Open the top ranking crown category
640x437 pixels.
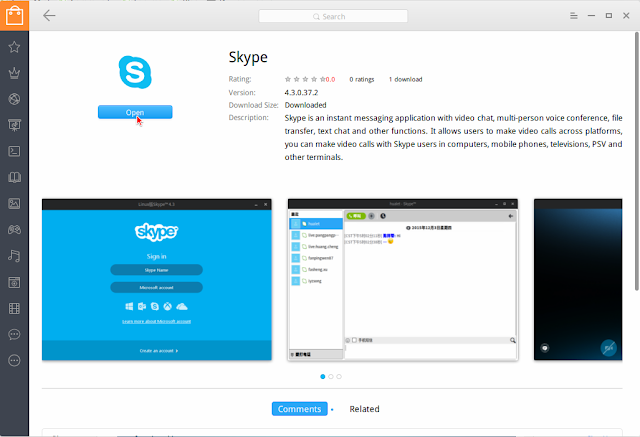pos(14,73)
